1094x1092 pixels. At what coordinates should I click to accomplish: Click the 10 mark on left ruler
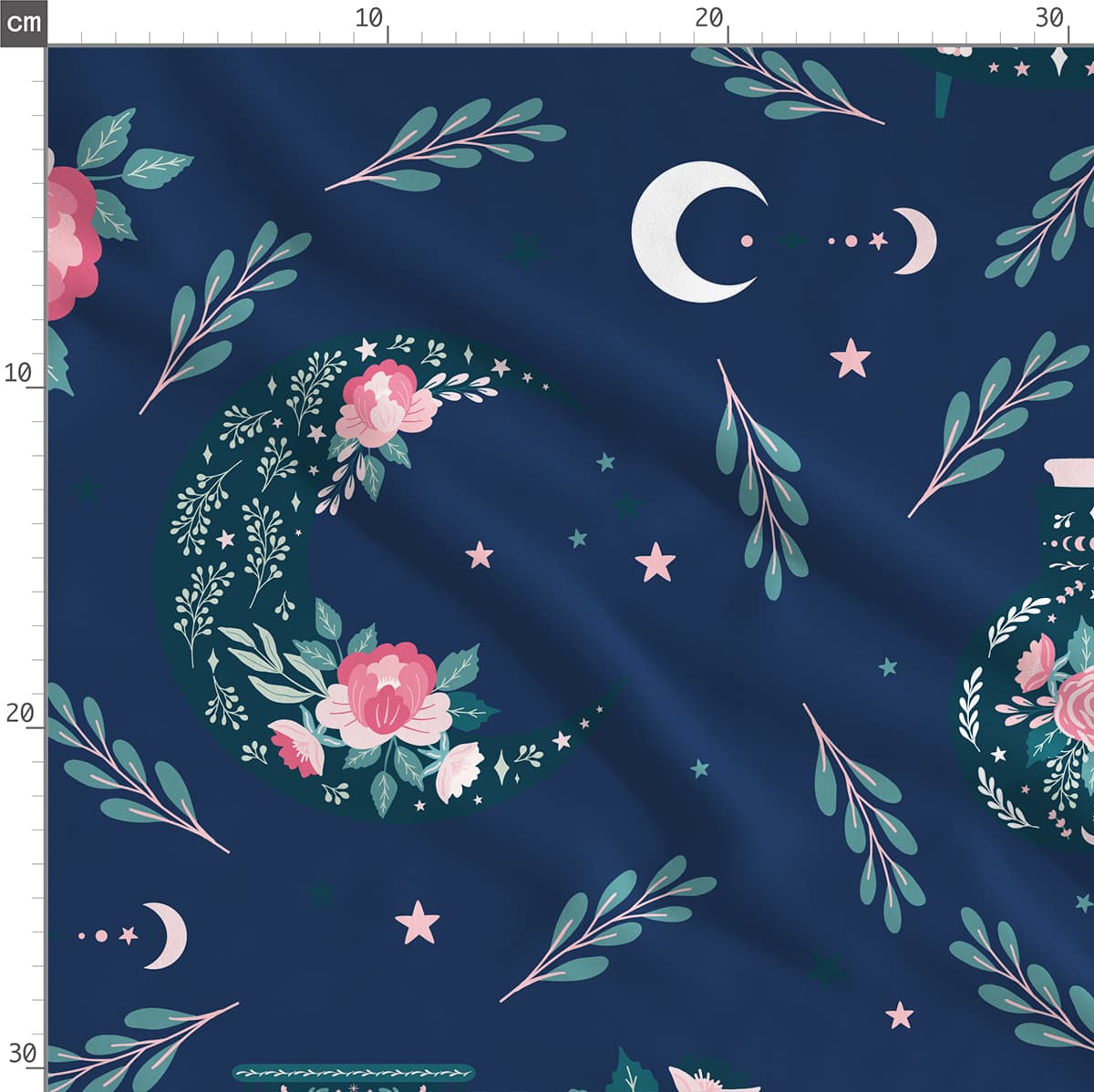tap(18, 372)
